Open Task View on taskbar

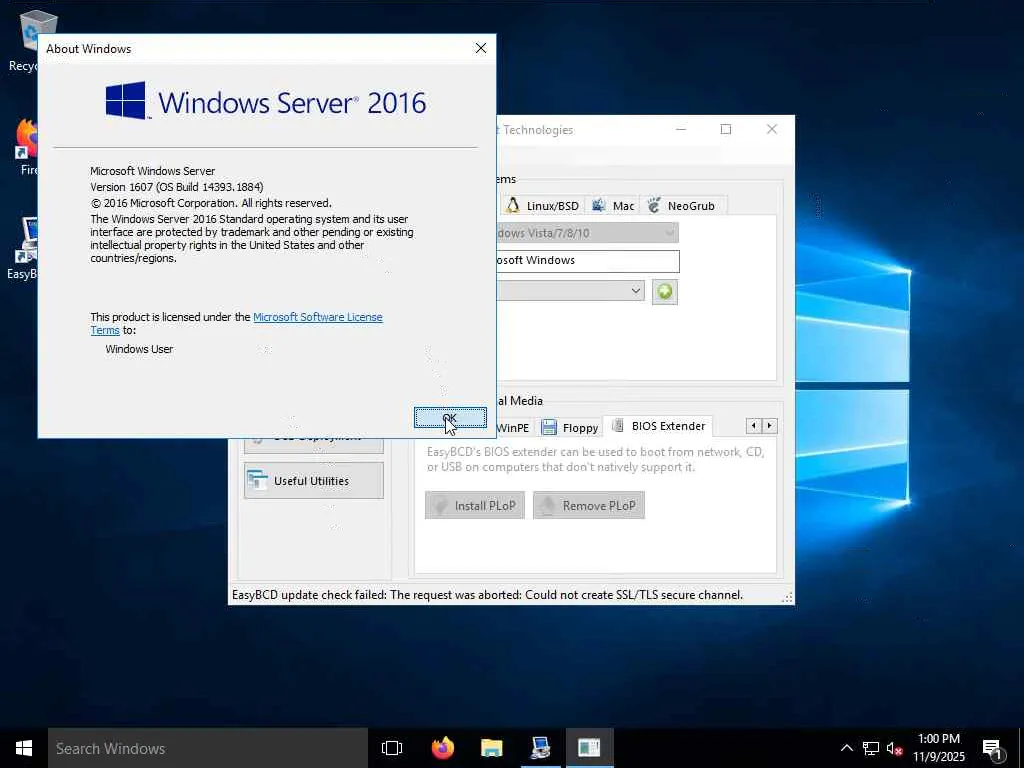point(392,748)
